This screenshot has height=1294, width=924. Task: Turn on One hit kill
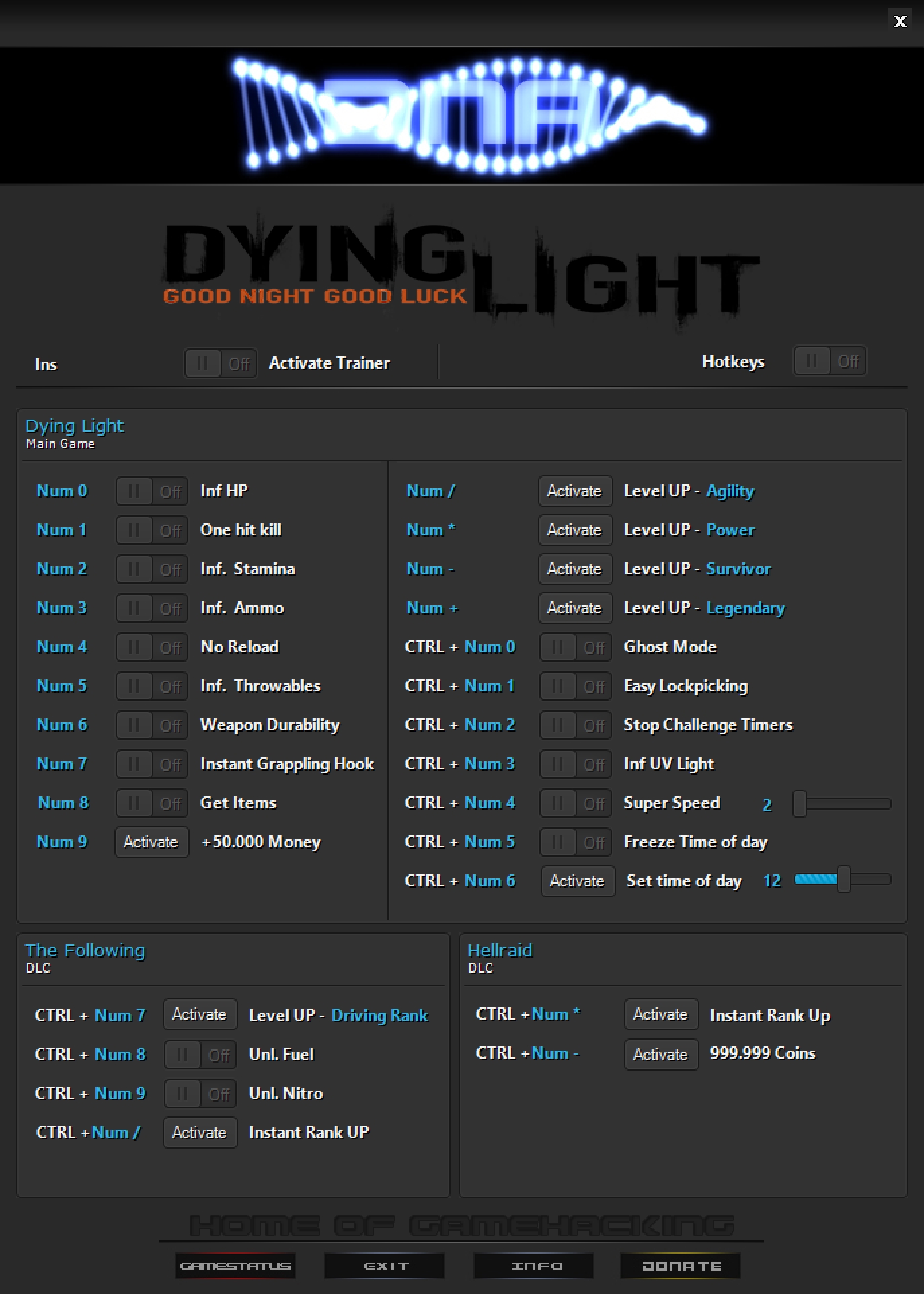coord(152,531)
